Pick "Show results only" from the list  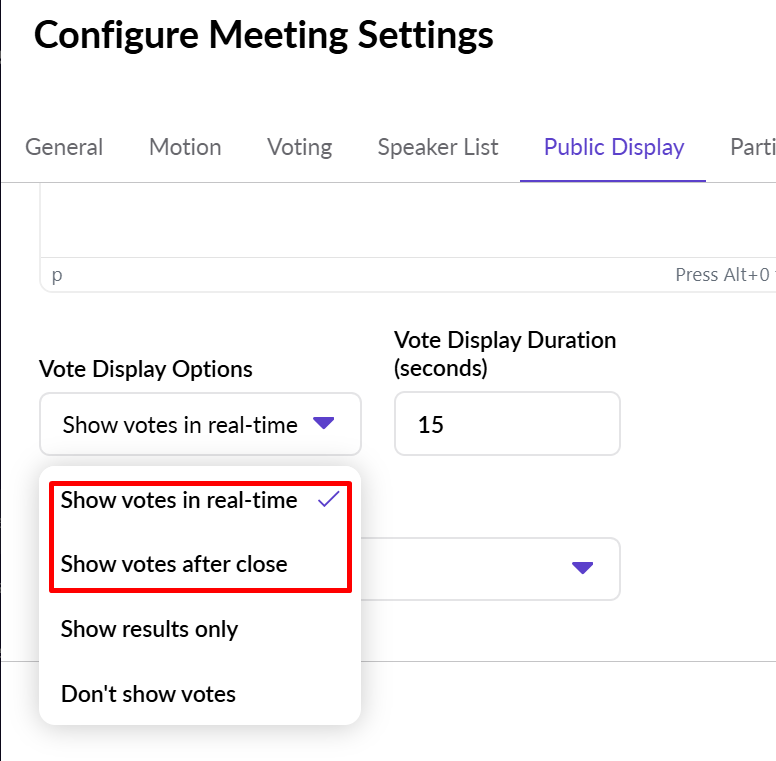pyautogui.click(x=149, y=629)
